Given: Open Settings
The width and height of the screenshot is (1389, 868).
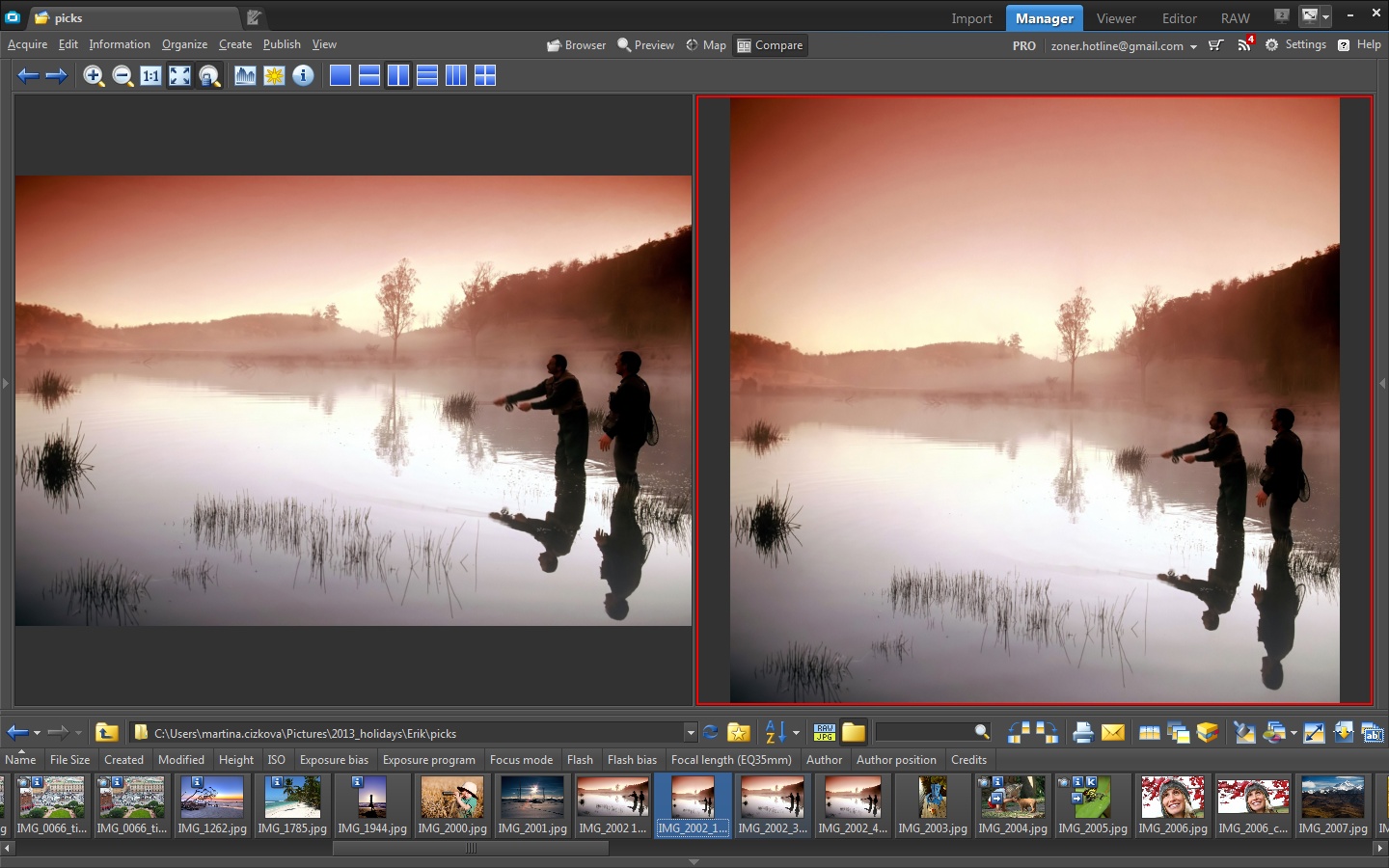Looking at the screenshot, I should pos(1295,44).
